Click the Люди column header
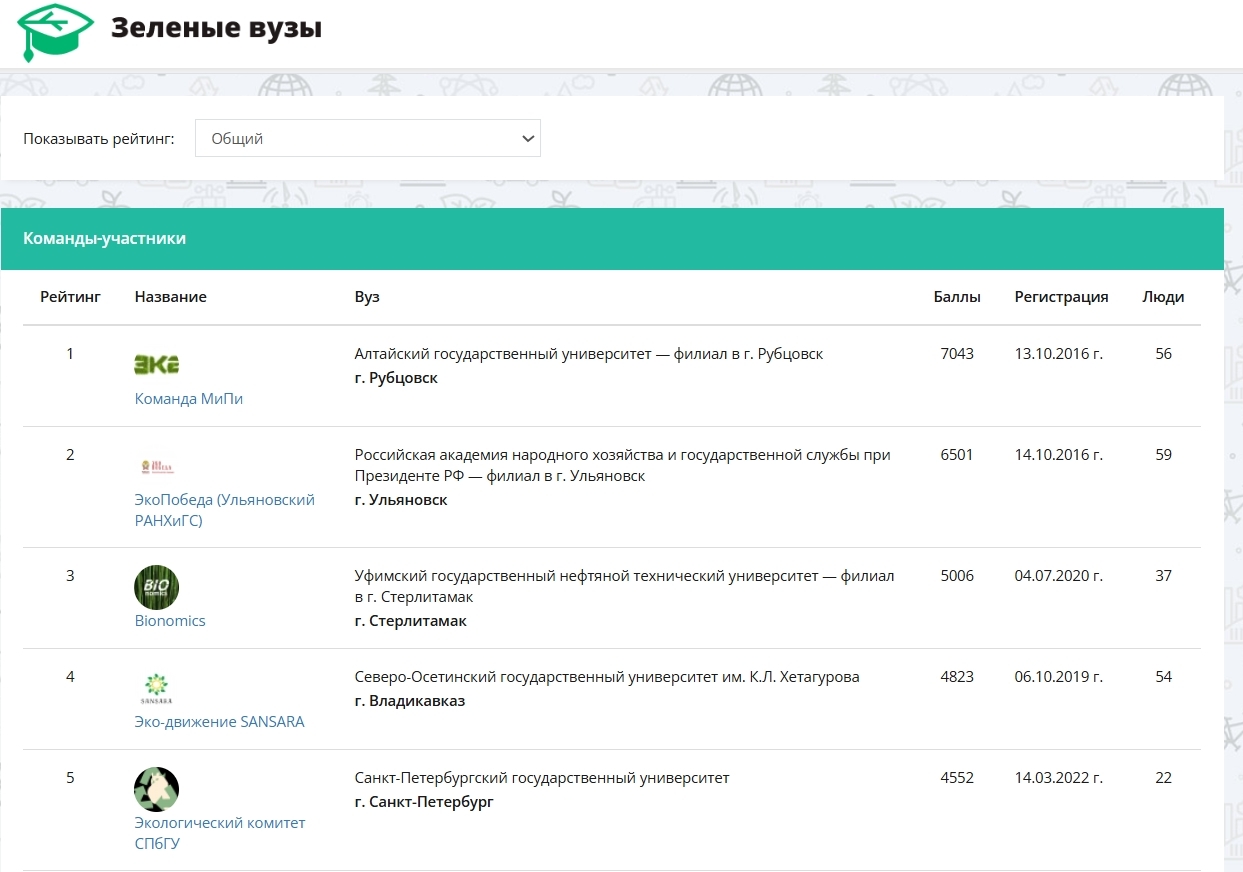This screenshot has height=872, width=1243. pyautogui.click(x=1163, y=297)
